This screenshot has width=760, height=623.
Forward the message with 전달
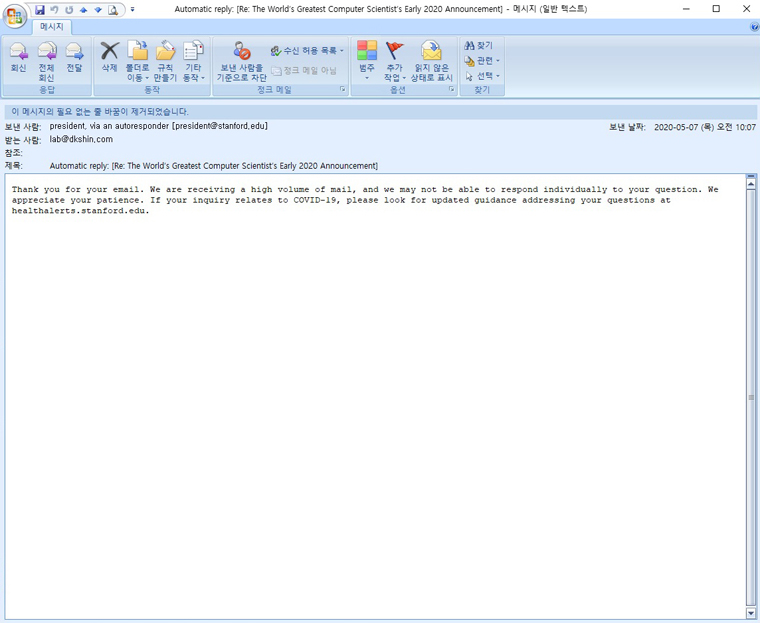click(x=74, y=58)
